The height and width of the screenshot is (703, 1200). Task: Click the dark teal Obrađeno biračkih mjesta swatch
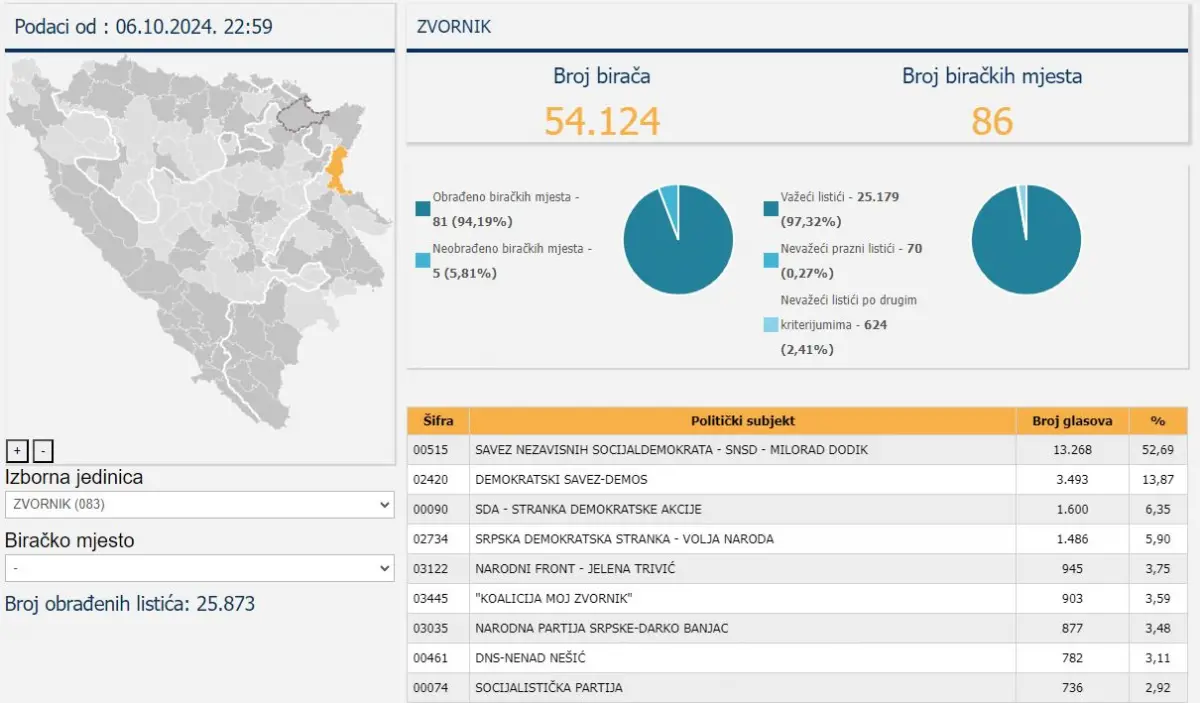(x=423, y=209)
